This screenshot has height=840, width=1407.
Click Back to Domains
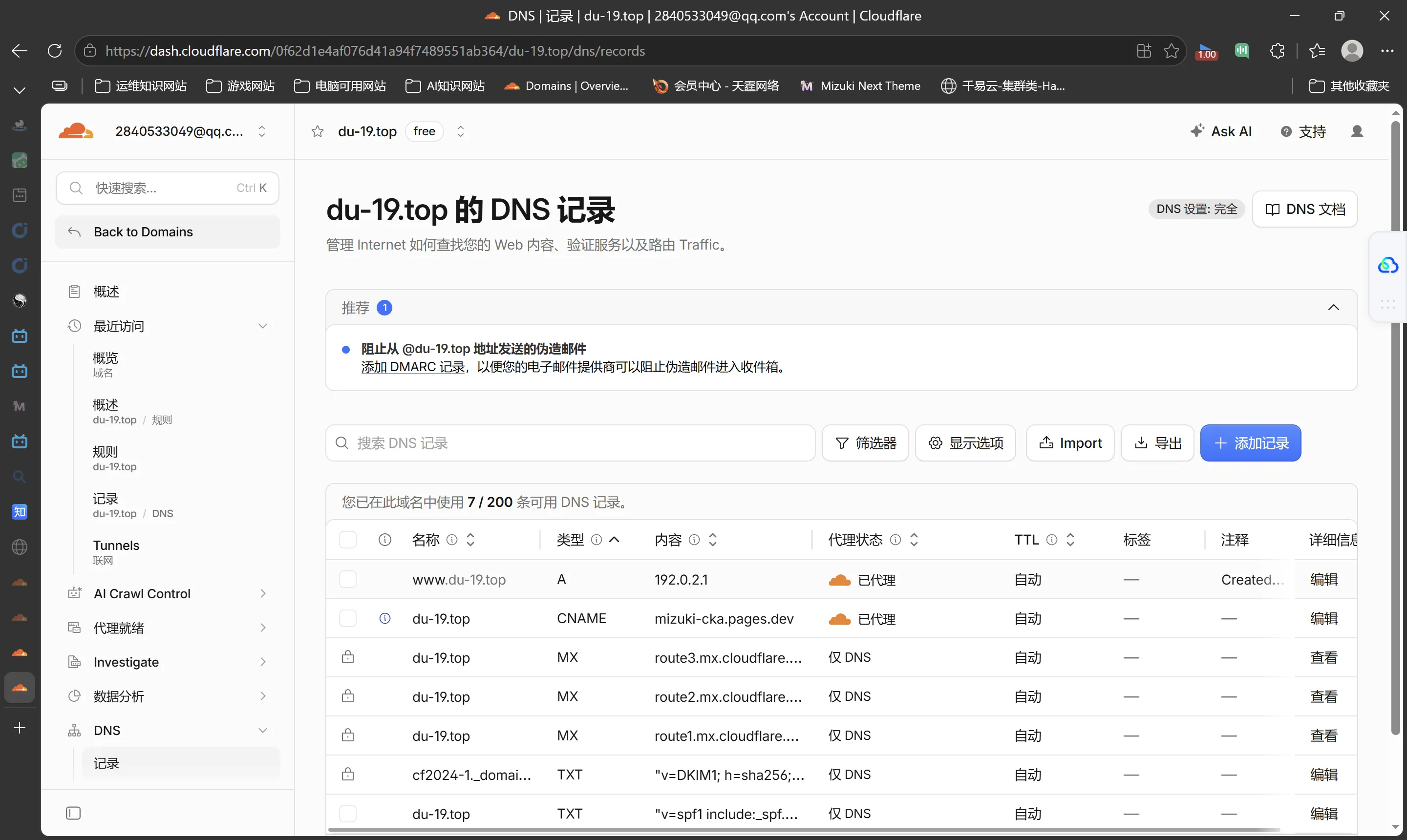tap(168, 231)
